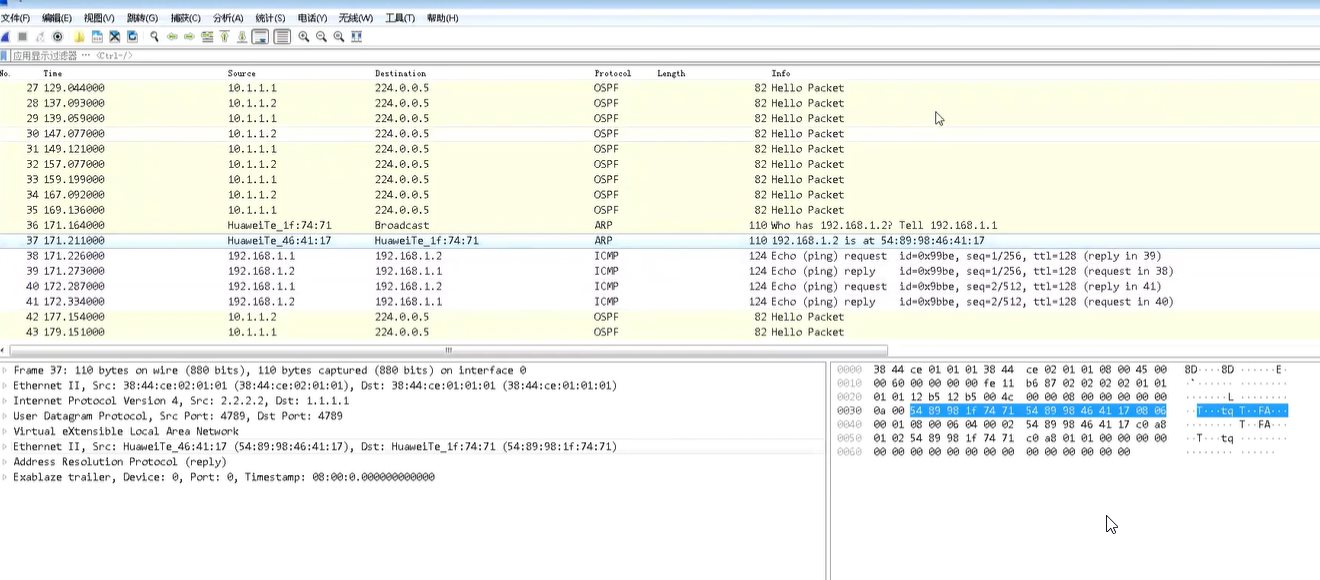Sort packets by the Info column
Screen dimensions: 1320x580
781,73
